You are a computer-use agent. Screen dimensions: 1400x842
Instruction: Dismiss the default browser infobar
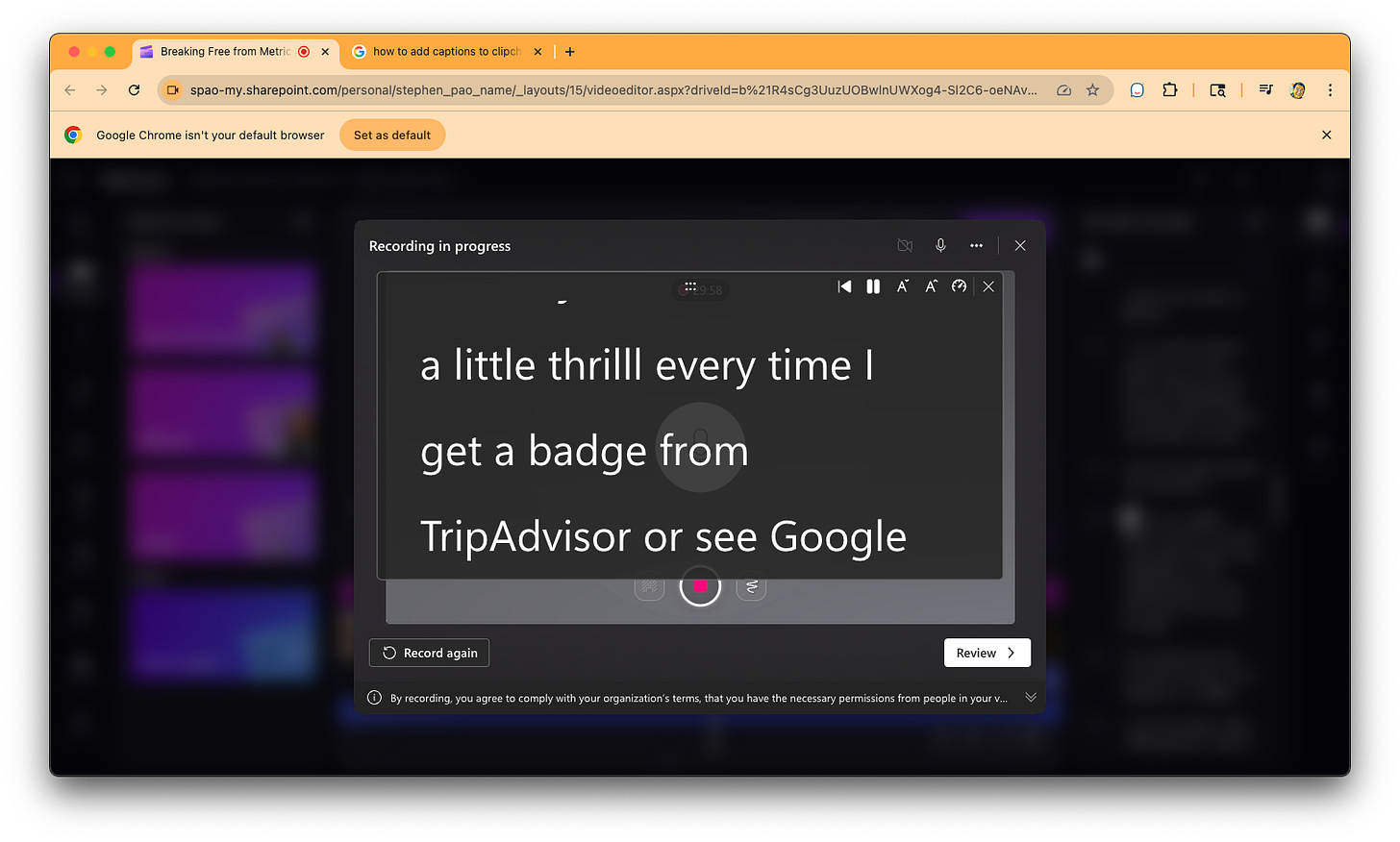point(1327,136)
